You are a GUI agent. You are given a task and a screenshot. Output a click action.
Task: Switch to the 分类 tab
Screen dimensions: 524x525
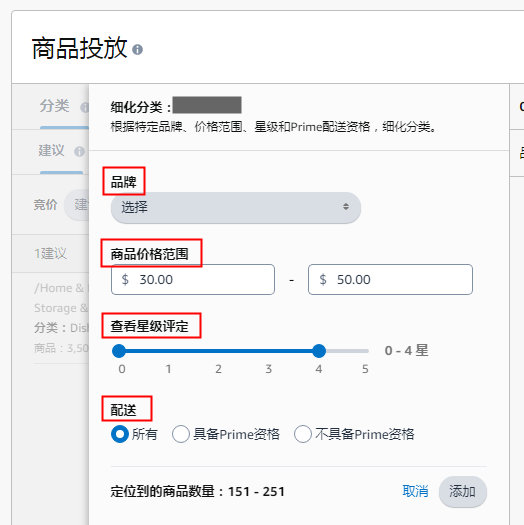[x=55, y=106]
